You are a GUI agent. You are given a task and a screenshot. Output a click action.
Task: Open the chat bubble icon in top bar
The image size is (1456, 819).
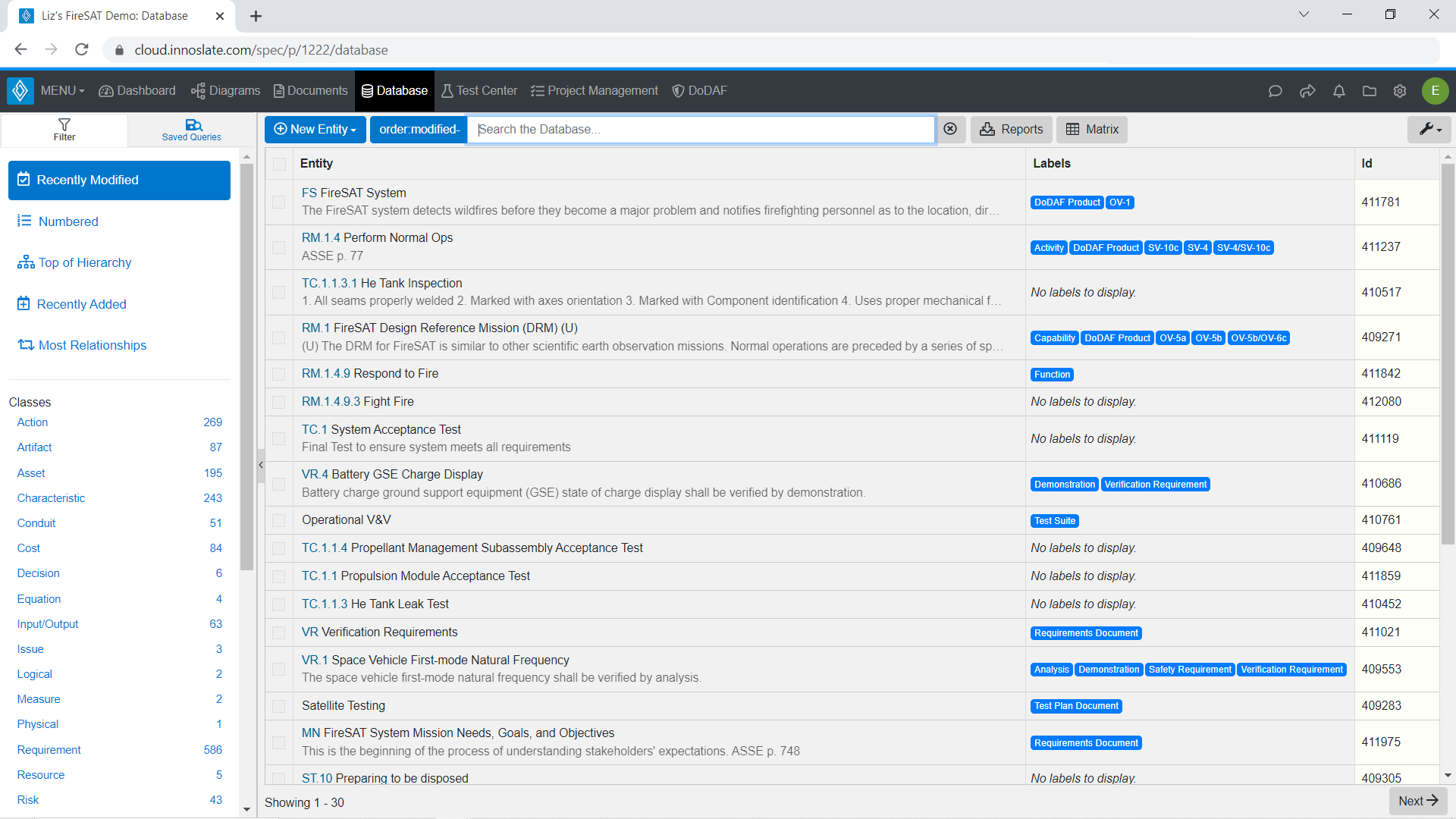[x=1275, y=91]
